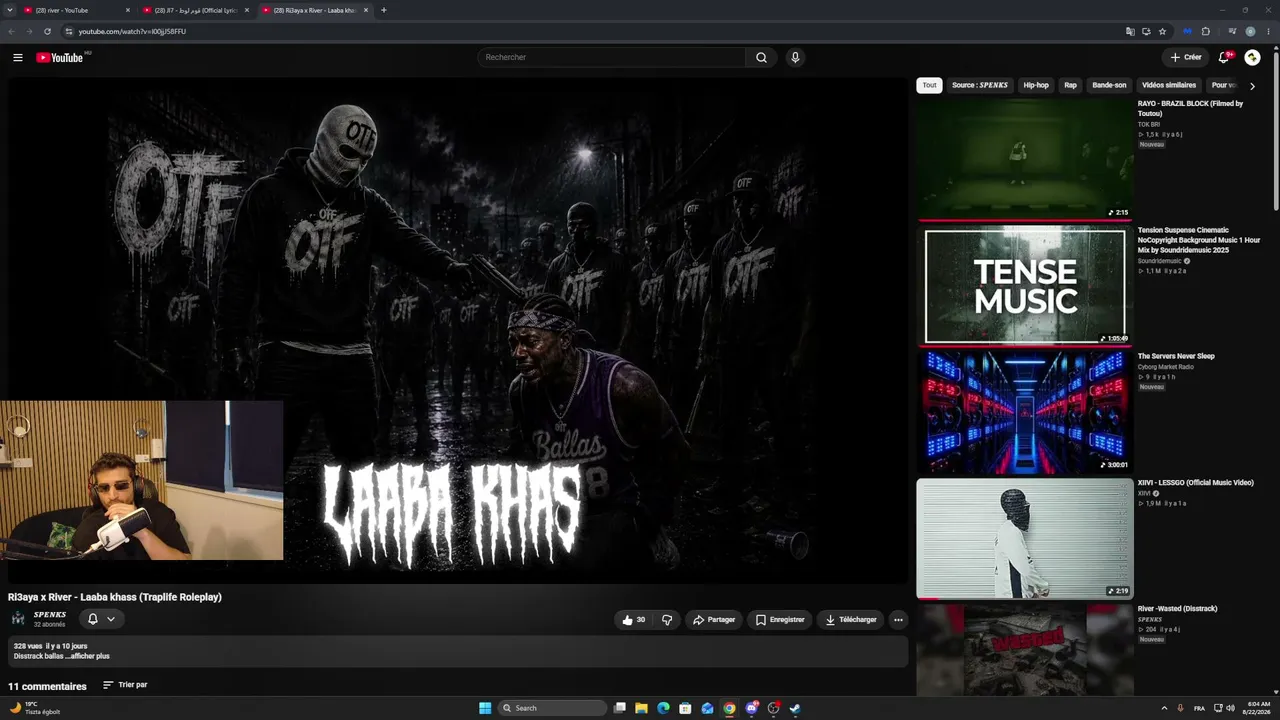The height and width of the screenshot is (720, 1280).
Task: Open the YouTube notifications bell
Action: [1224, 58]
